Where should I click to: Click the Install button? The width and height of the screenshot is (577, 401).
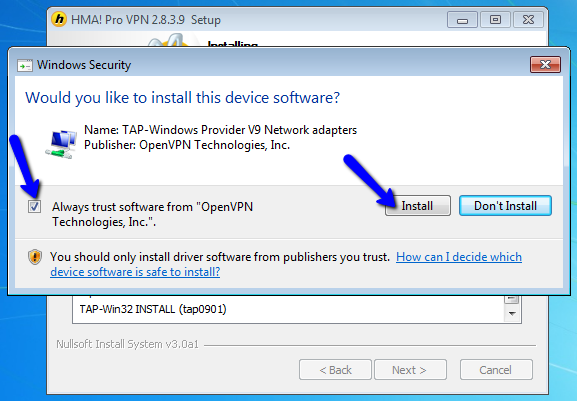(x=418, y=206)
